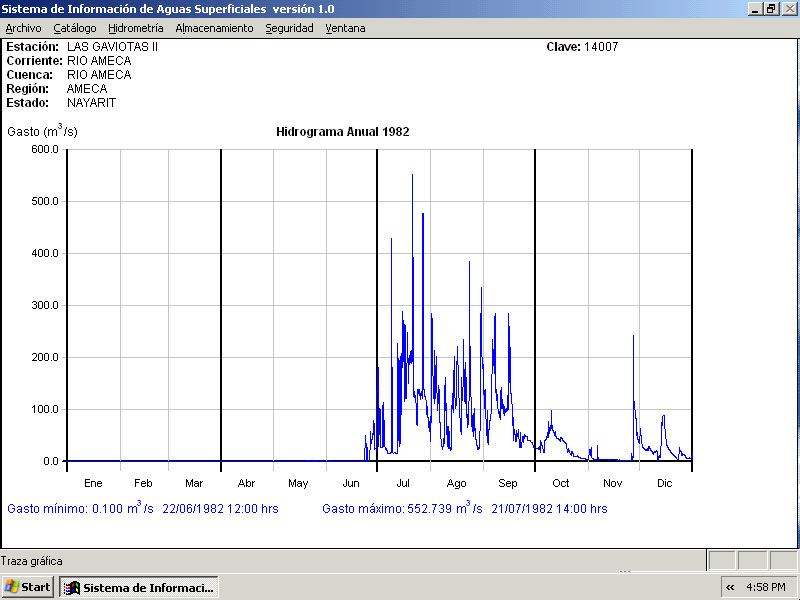Expand hidden system tray icons chevron
The height and width of the screenshot is (600, 800).
pyautogui.click(x=730, y=587)
